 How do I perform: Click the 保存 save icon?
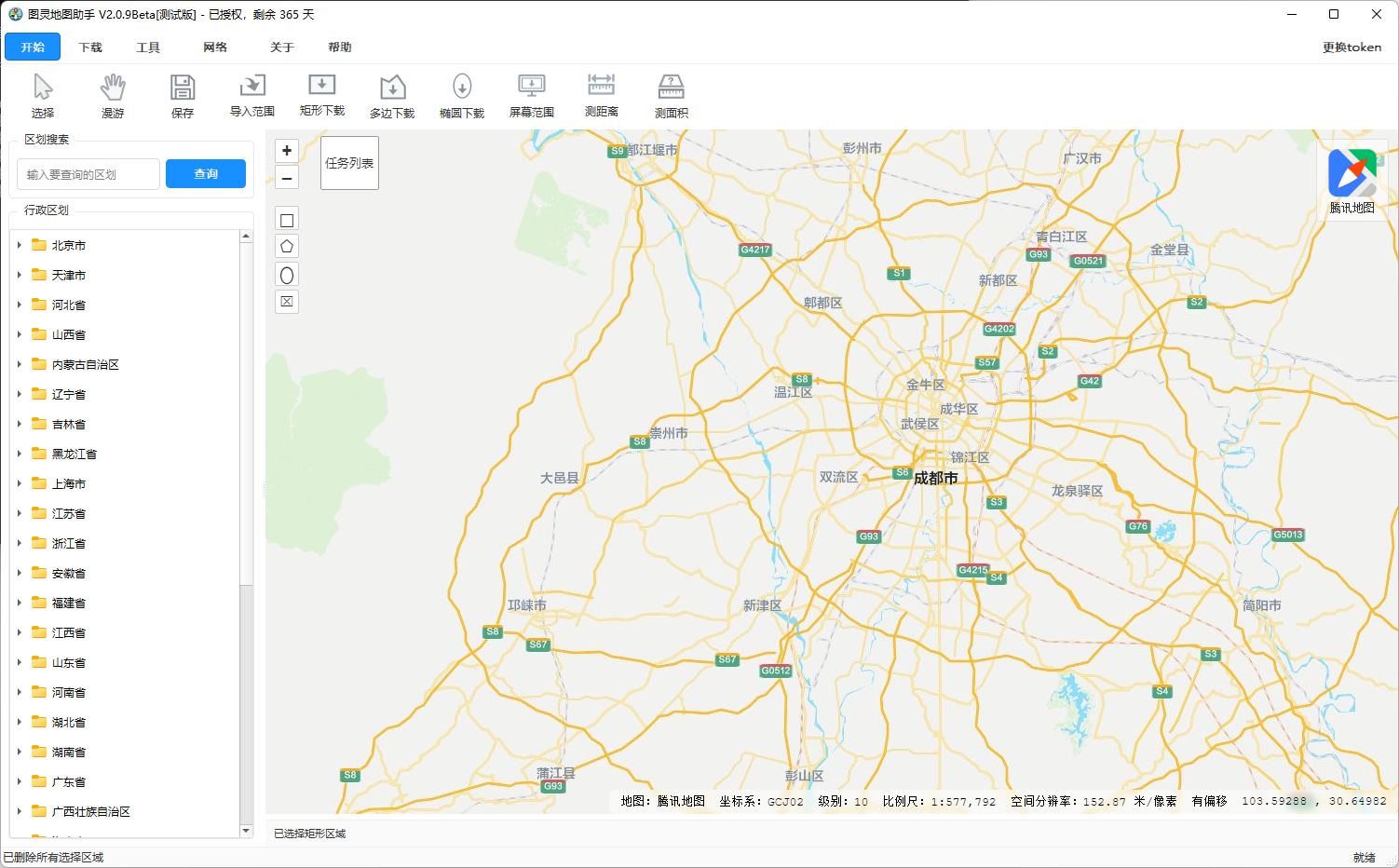[183, 95]
